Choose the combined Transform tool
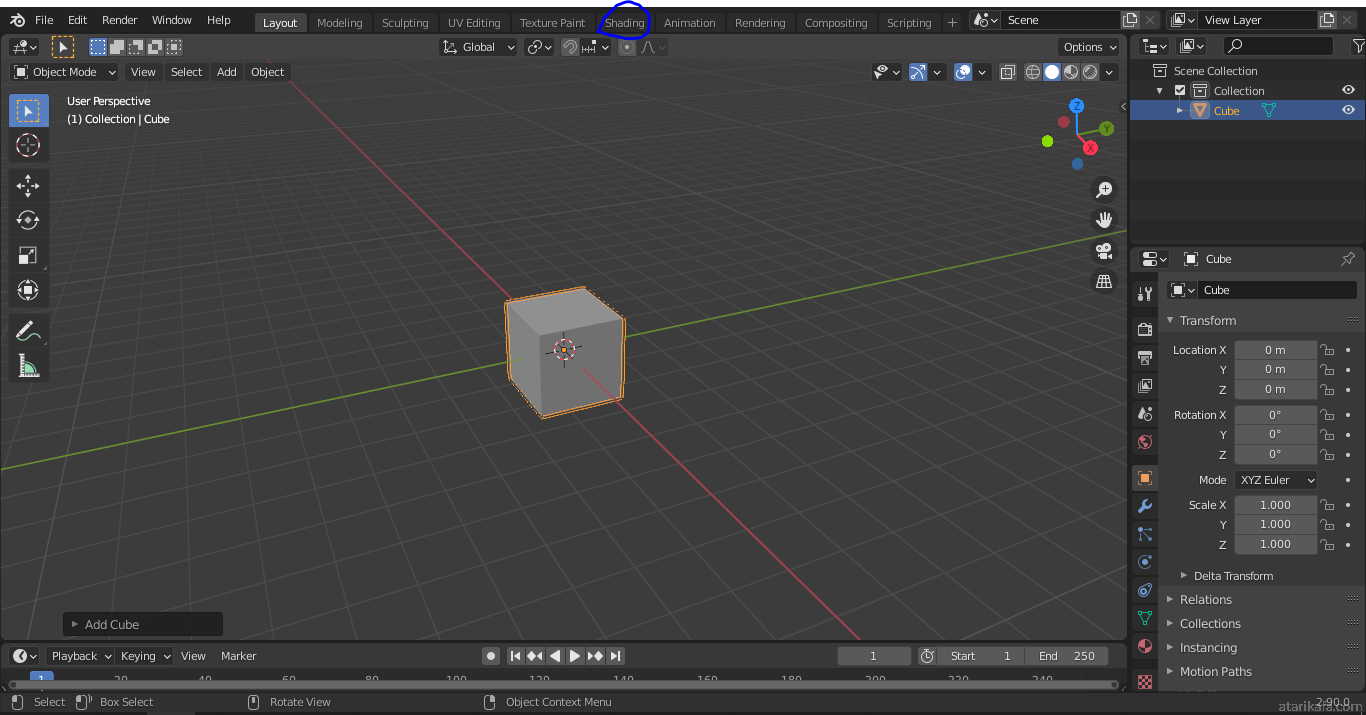This screenshot has height=715, width=1366. [28, 291]
